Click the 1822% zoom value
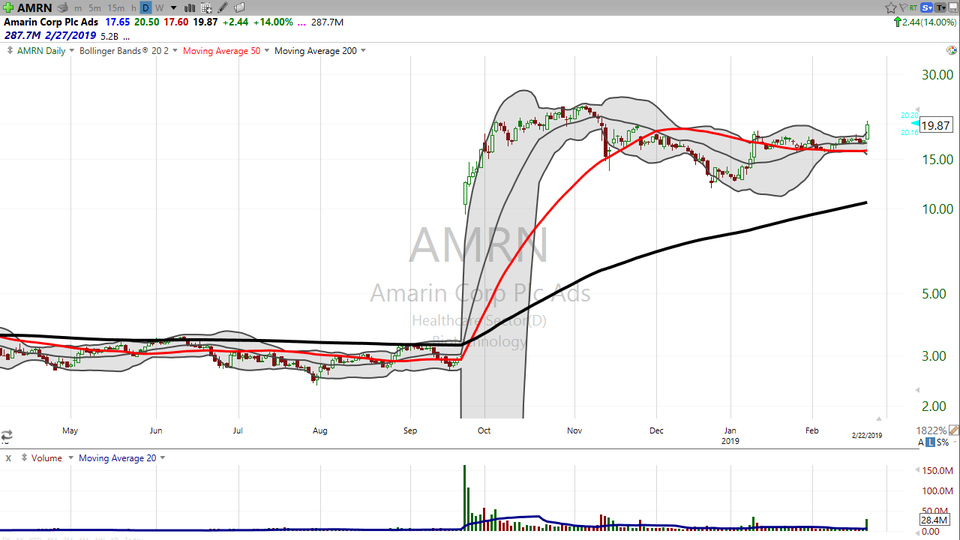This screenshot has height=540, width=960. click(x=931, y=430)
